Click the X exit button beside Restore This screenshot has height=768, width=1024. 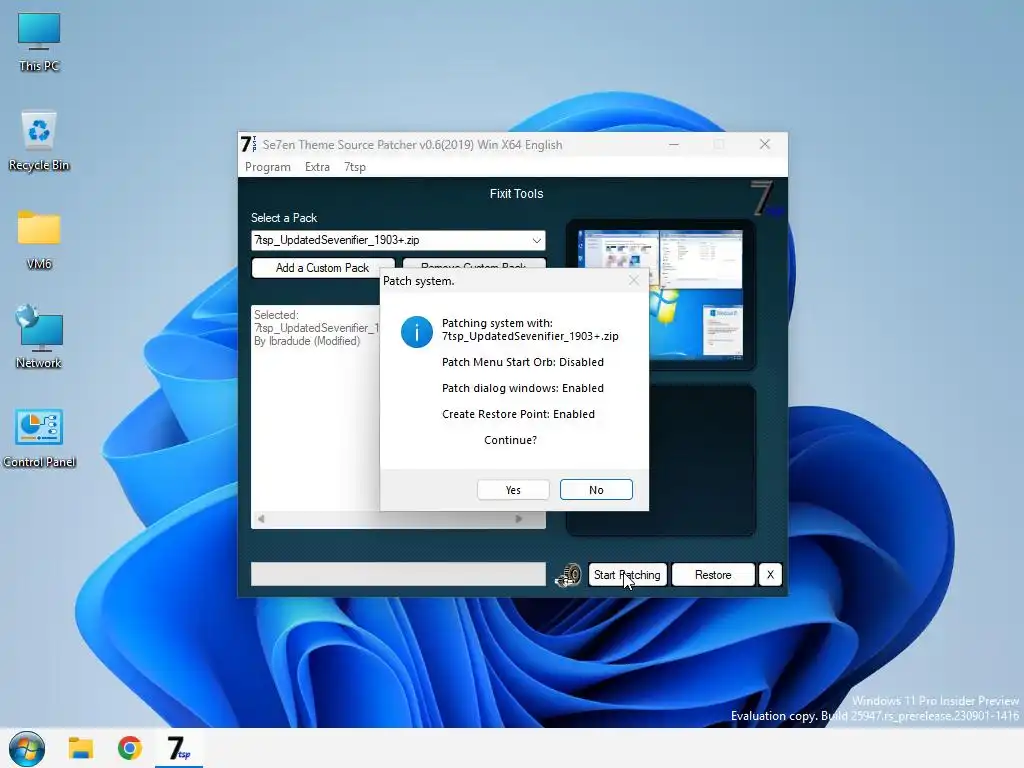pos(770,575)
